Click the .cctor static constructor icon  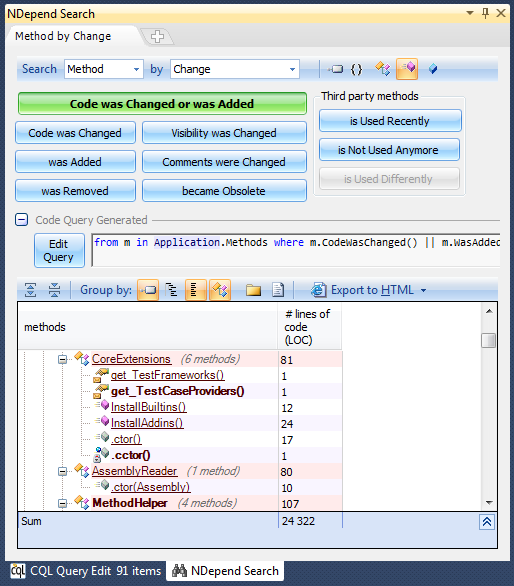[102, 454]
